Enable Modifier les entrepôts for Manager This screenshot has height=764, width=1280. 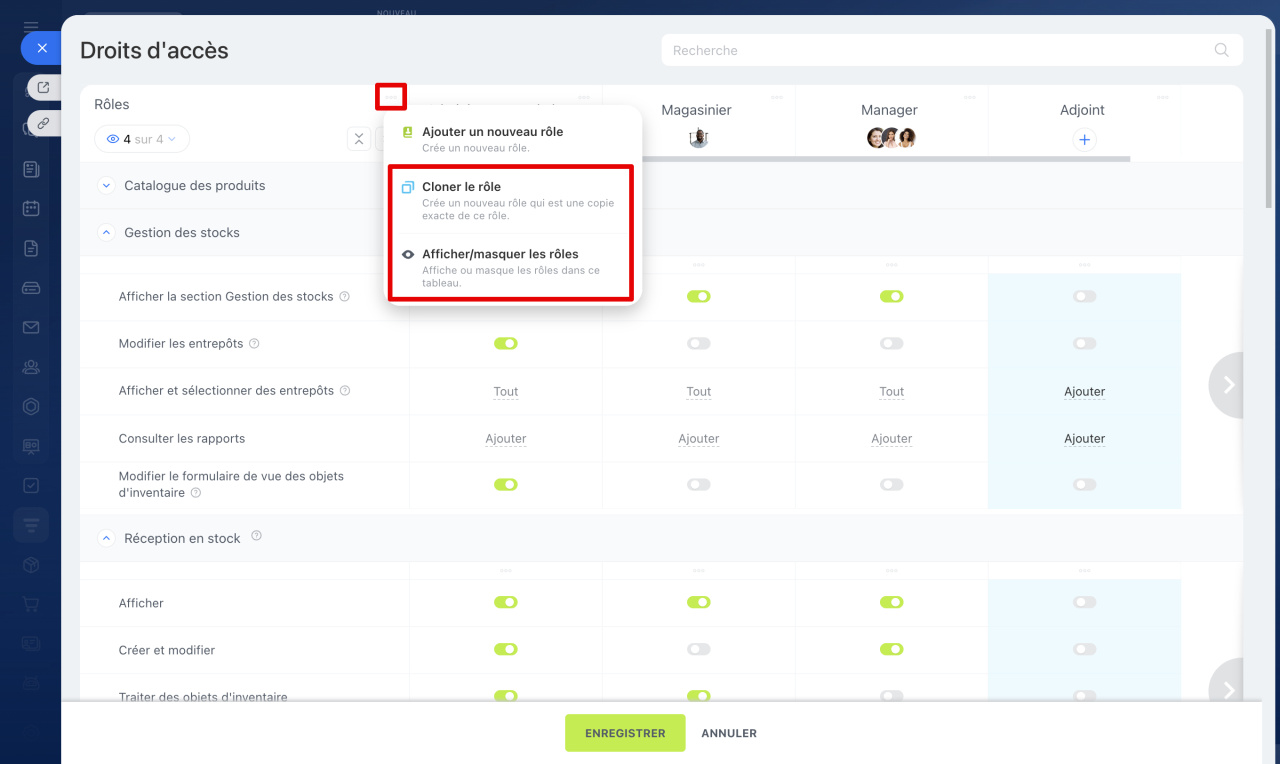pos(891,343)
